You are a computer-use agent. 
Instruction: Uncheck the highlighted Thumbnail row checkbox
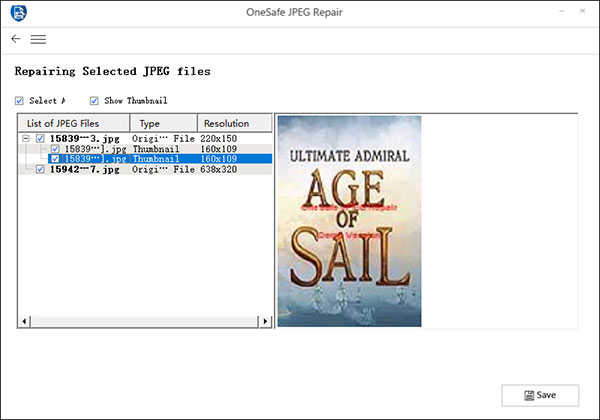[x=55, y=159]
